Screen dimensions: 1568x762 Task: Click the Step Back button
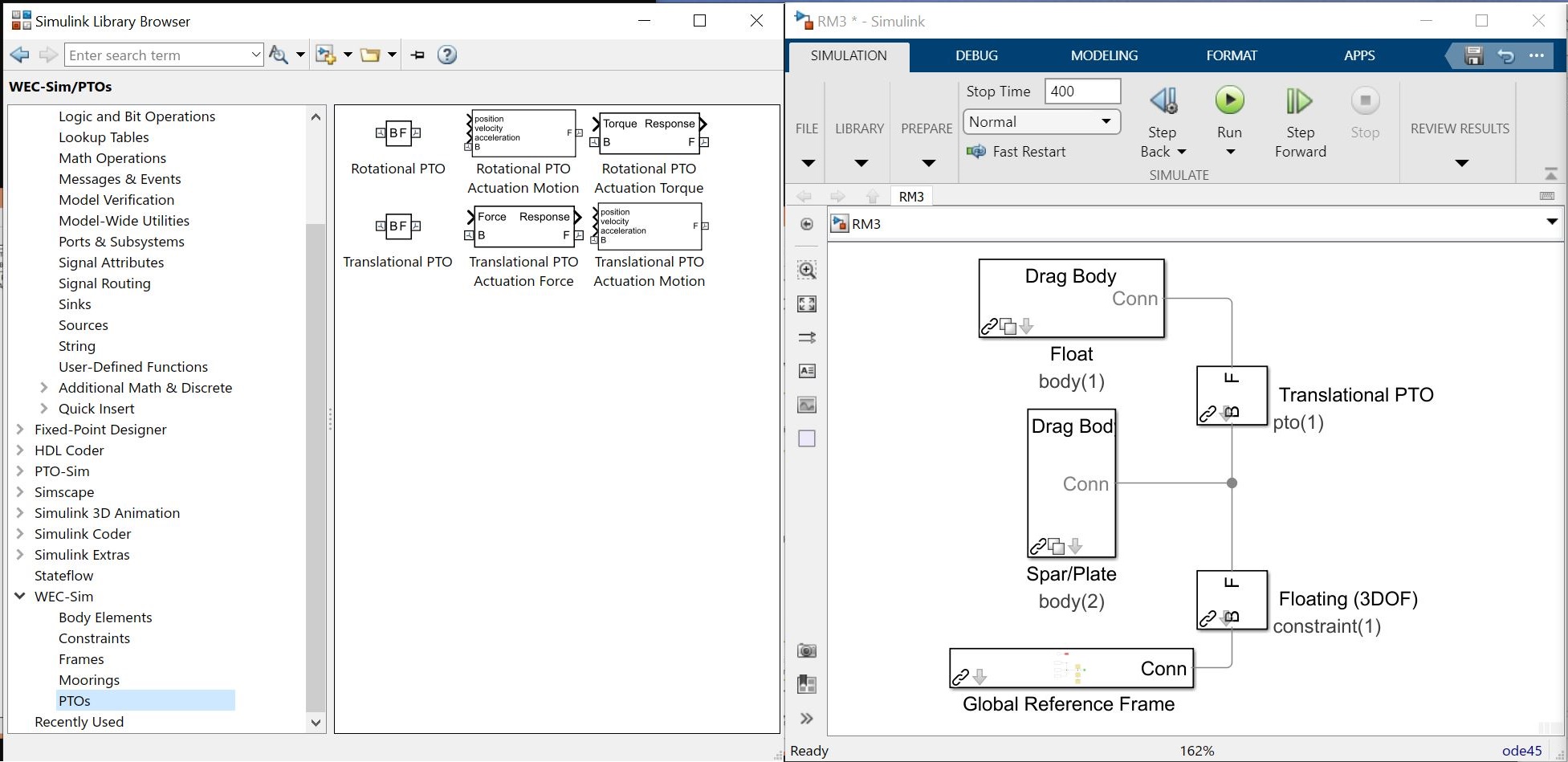(1163, 101)
